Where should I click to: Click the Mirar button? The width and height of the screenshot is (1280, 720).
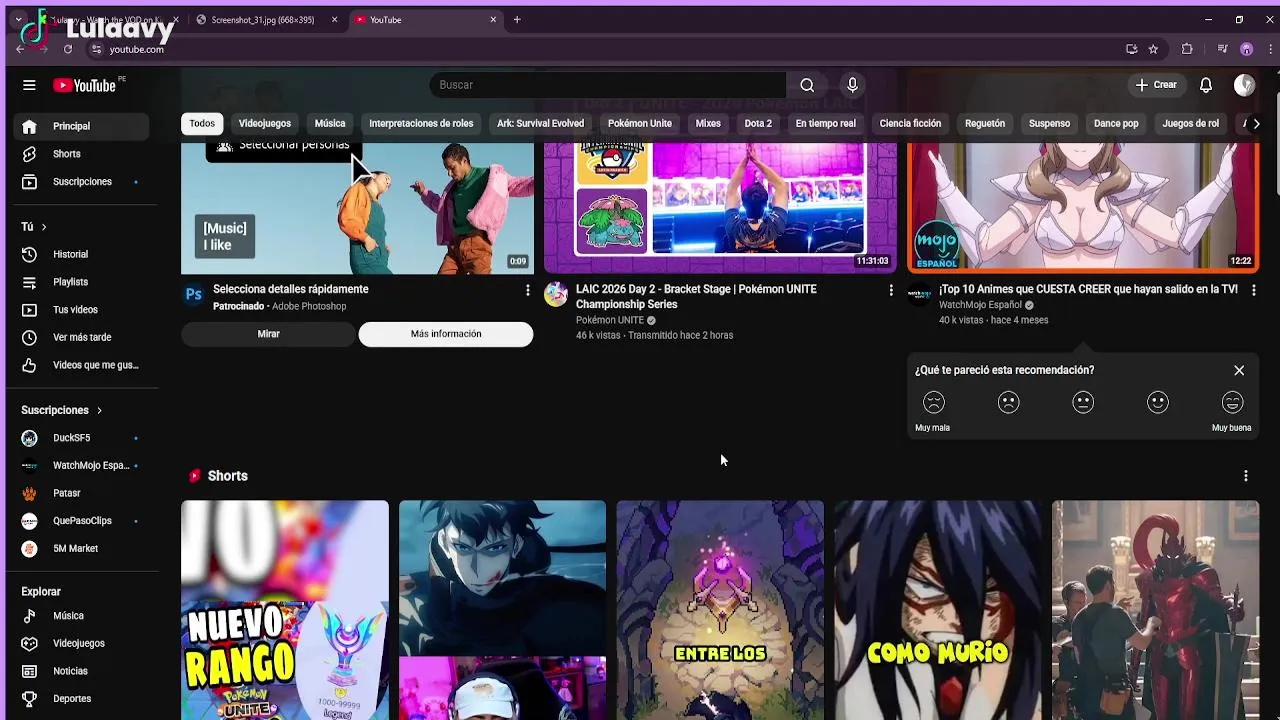tap(268, 334)
